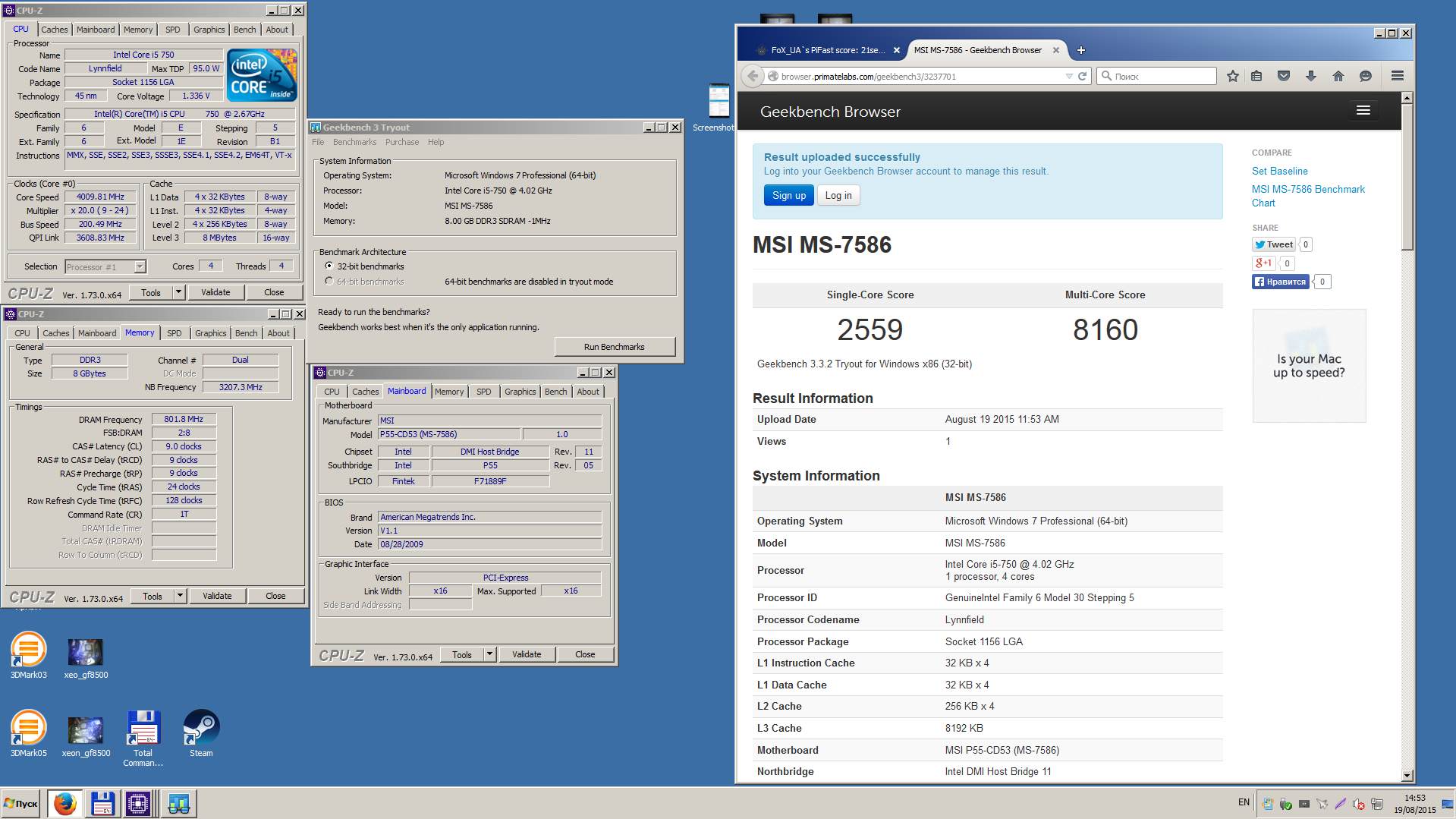Switch to the MSI MS-7586 Geekbench tab
The image size is (1456, 819).
pos(977,50)
